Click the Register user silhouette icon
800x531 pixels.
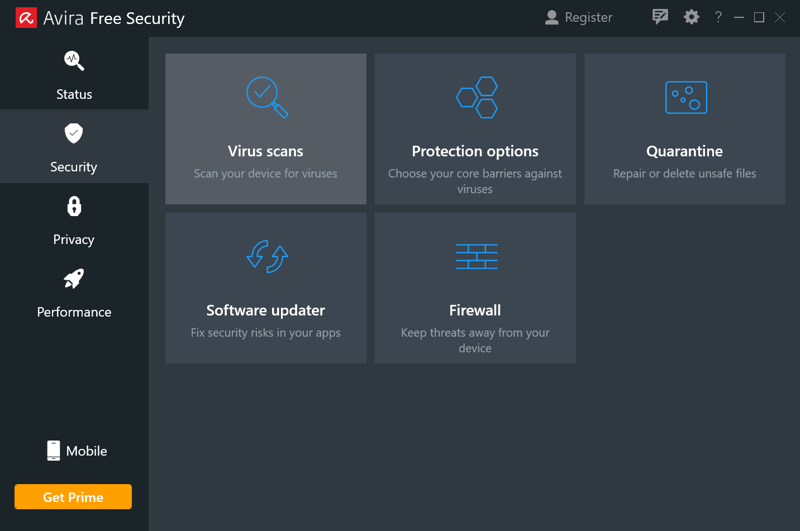(552, 17)
